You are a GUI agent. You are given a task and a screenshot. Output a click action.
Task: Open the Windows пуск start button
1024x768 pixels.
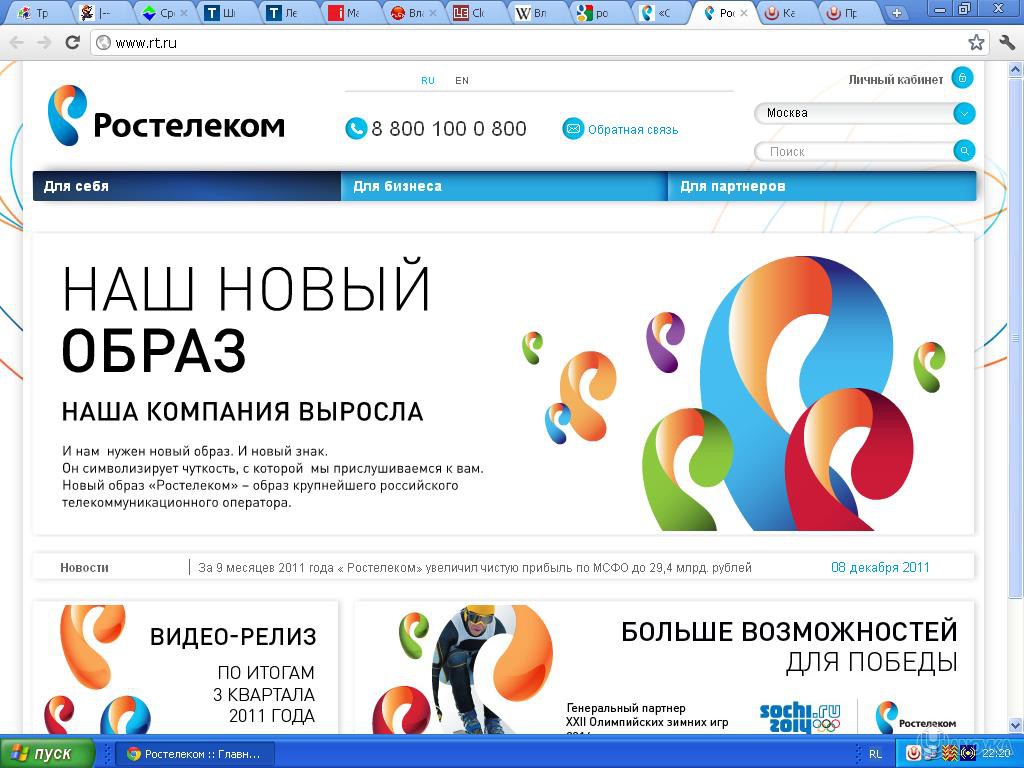coord(46,754)
